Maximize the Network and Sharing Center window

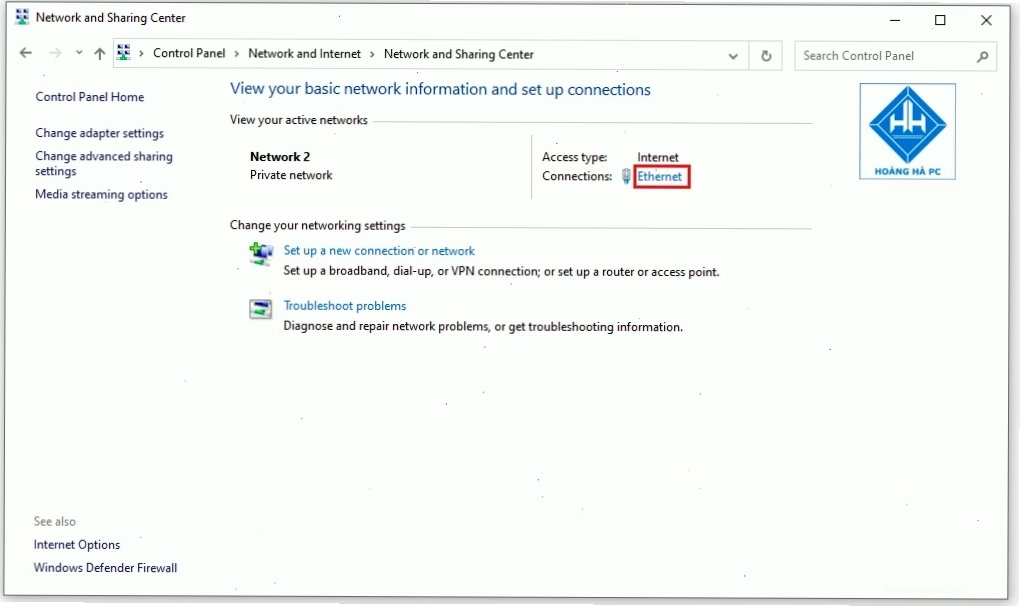940,20
